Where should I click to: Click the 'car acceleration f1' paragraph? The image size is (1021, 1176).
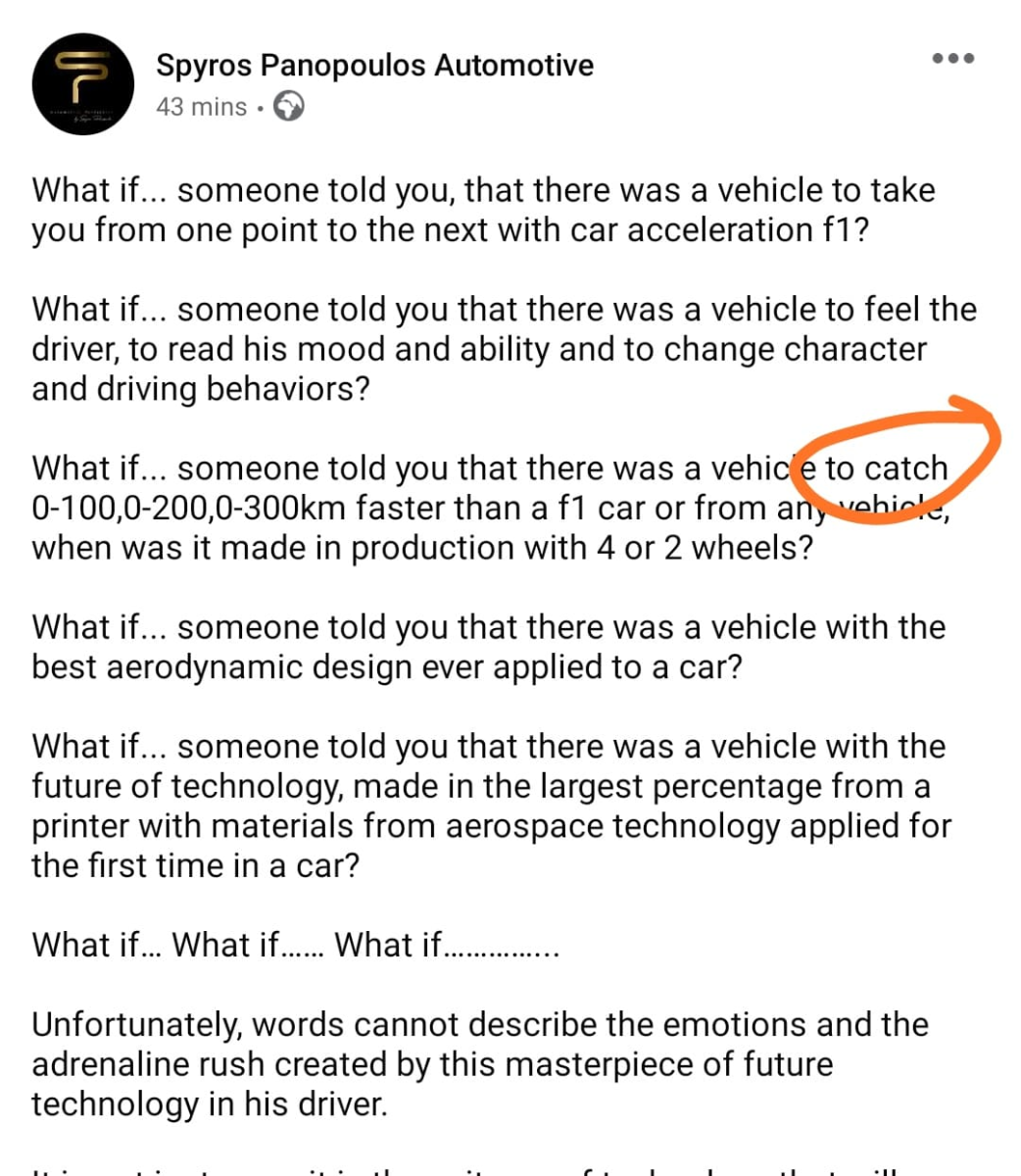click(x=484, y=210)
